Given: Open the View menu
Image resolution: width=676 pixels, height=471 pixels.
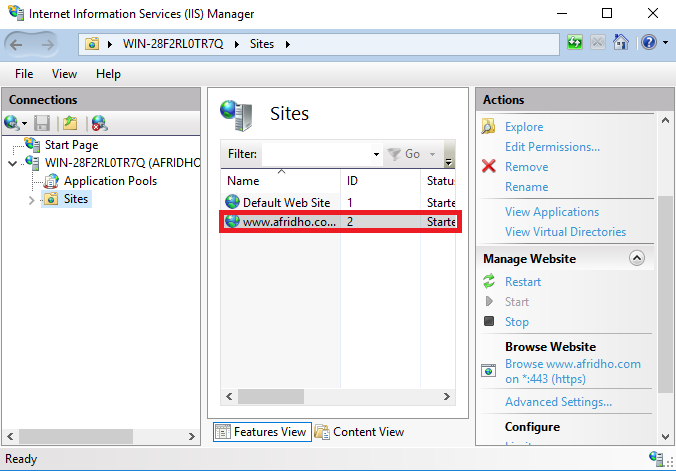Looking at the screenshot, I should click(x=64, y=74).
